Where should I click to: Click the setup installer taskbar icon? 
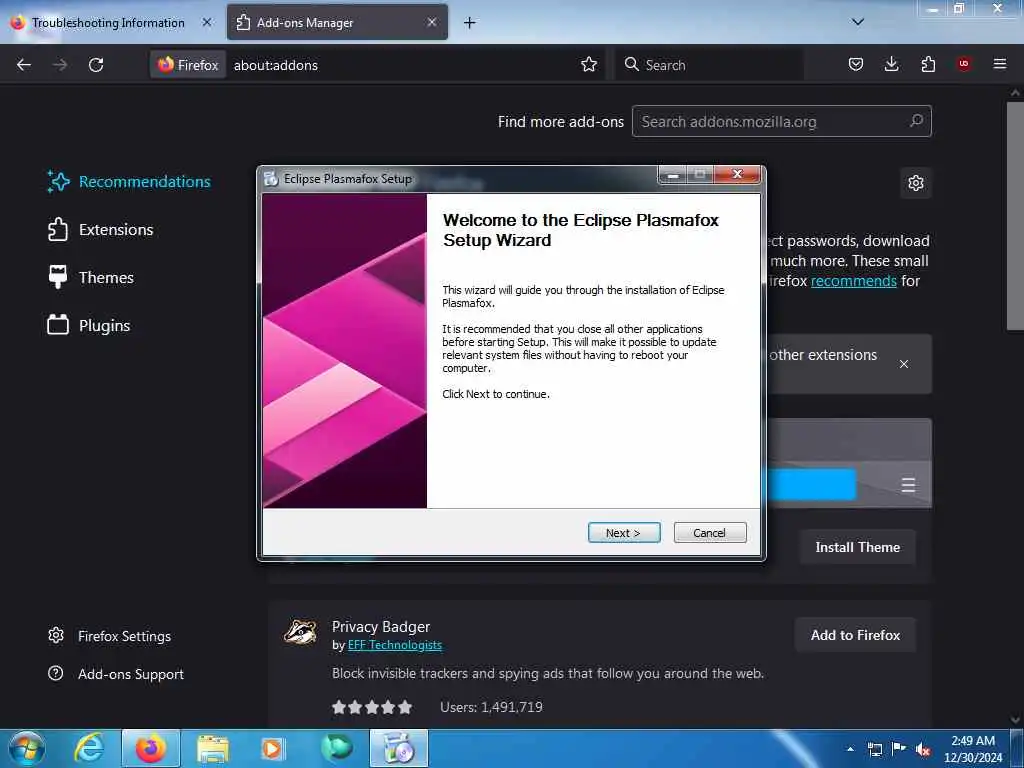(x=399, y=748)
